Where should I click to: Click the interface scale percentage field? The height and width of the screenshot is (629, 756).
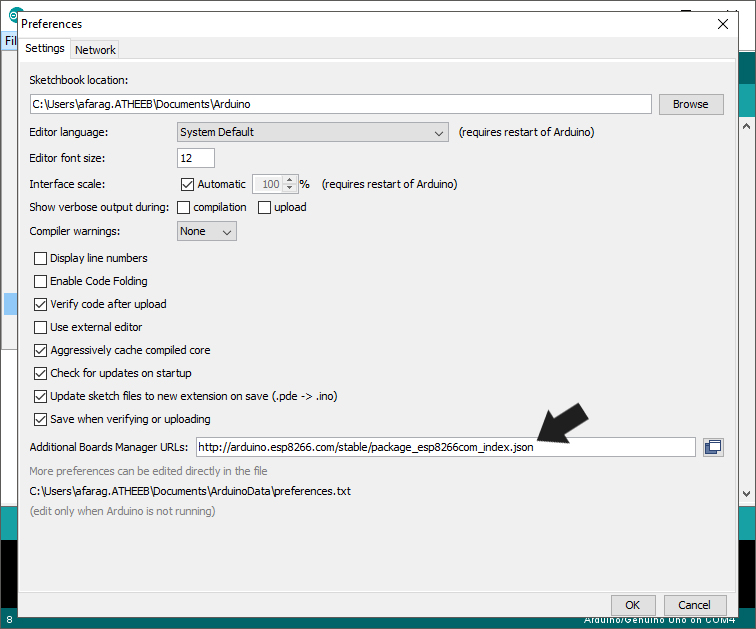pos(269,184)
